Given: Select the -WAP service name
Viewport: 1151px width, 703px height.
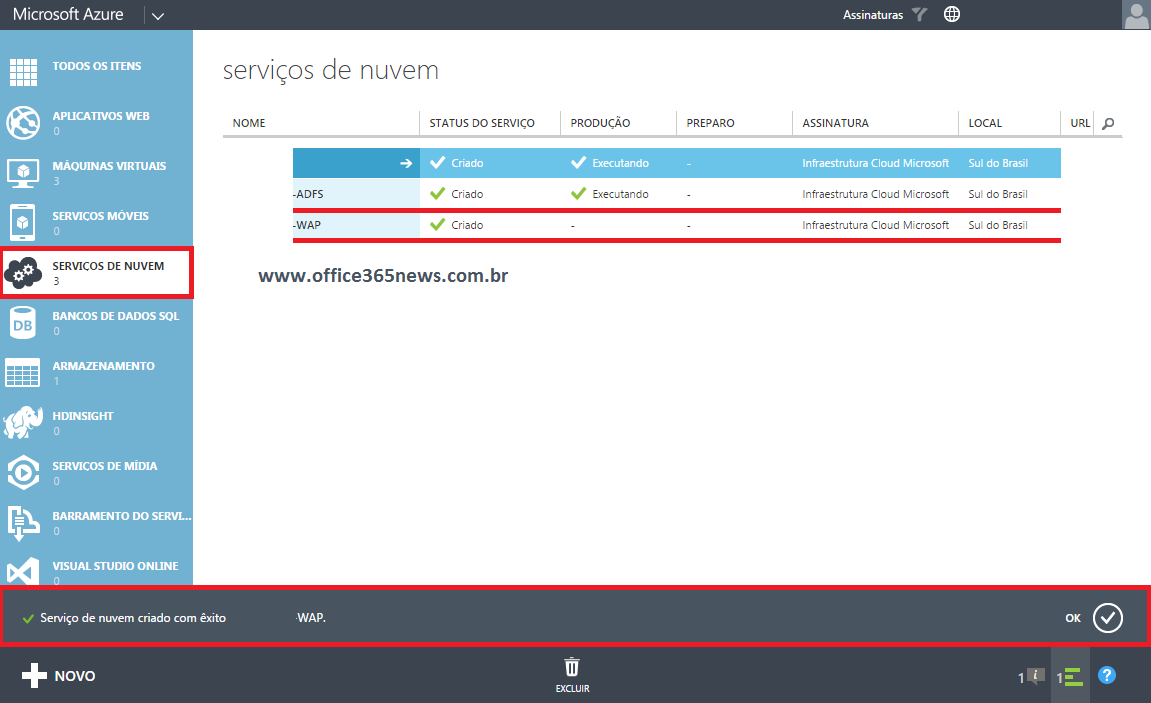Looking at the screenshot, I should tap(307, 225).
